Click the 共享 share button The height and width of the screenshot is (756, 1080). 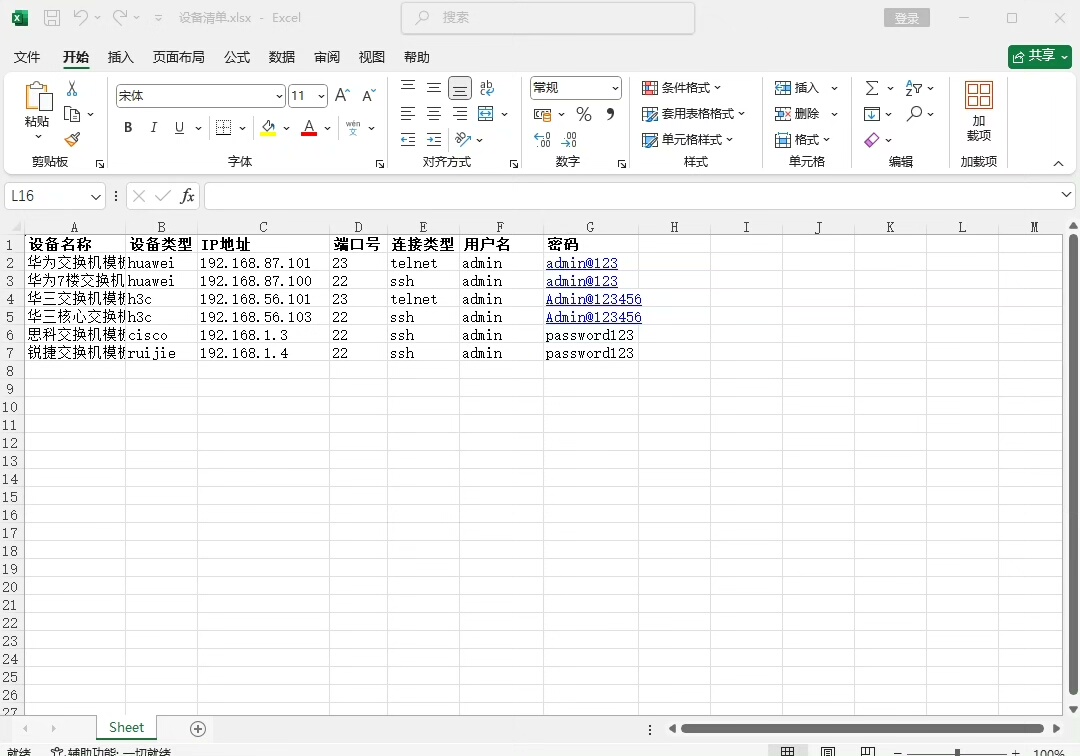(x=1040, y=56)
